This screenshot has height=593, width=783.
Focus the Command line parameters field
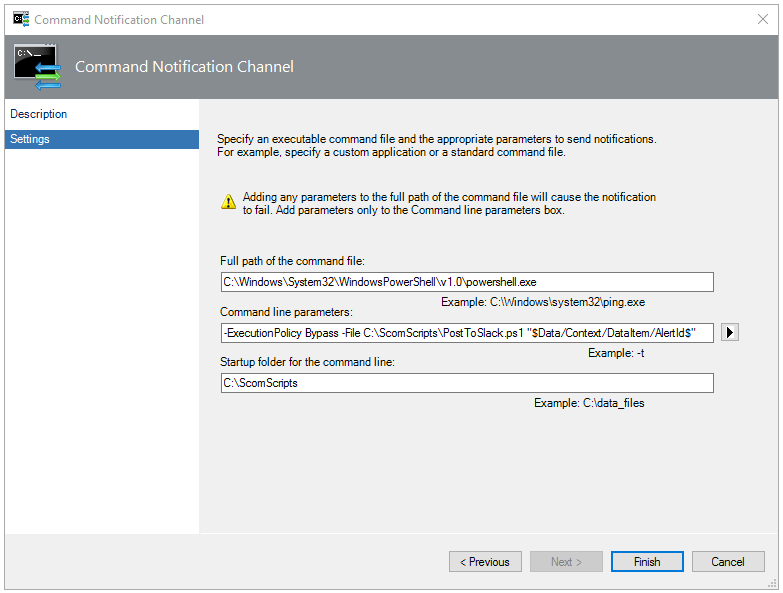pos(467,333)
